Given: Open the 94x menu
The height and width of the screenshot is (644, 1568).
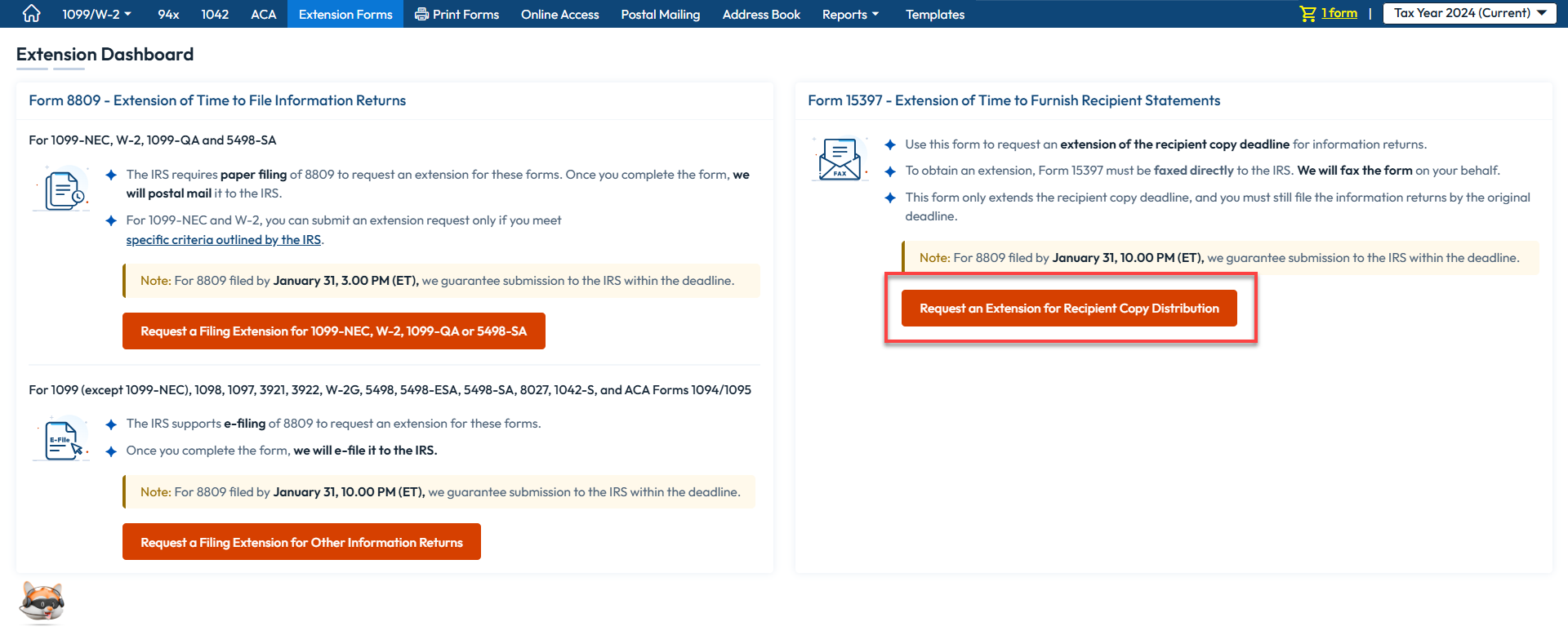Looking at the screenshot, I should coord(168,14).
